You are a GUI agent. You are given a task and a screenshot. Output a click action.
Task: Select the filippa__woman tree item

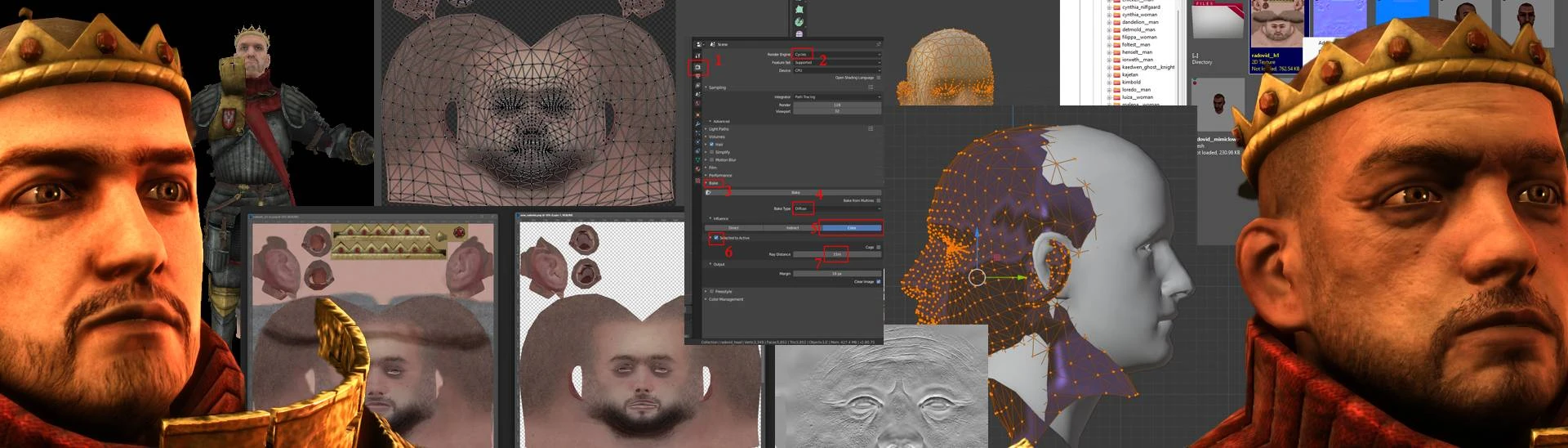coord(1139,37)
